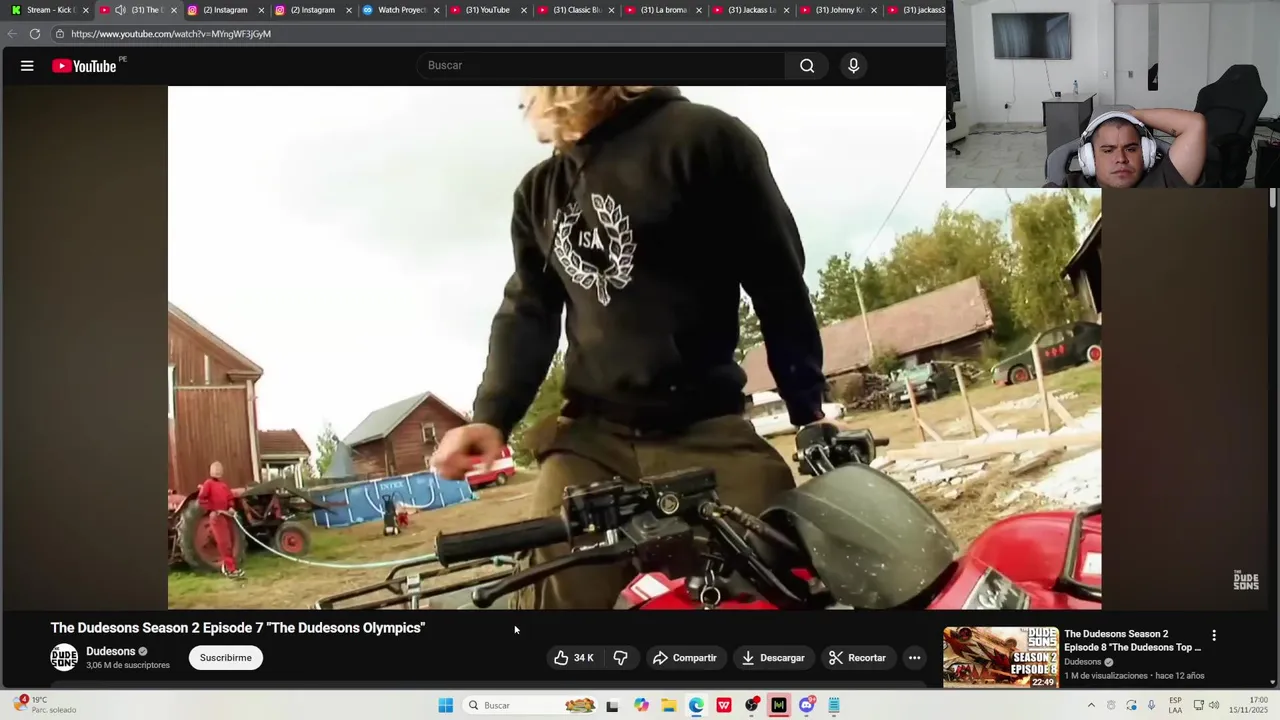This screenshot has height=720, width=1280.
Task: Close the Watch Proyect tab
Action: [436, 10]
